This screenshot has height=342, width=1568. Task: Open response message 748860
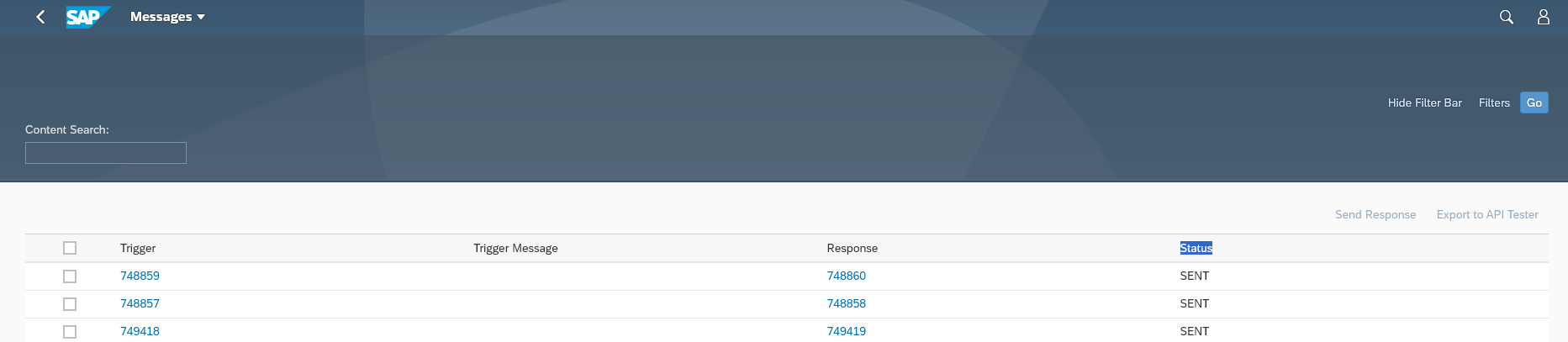click(x=846, y=276)
